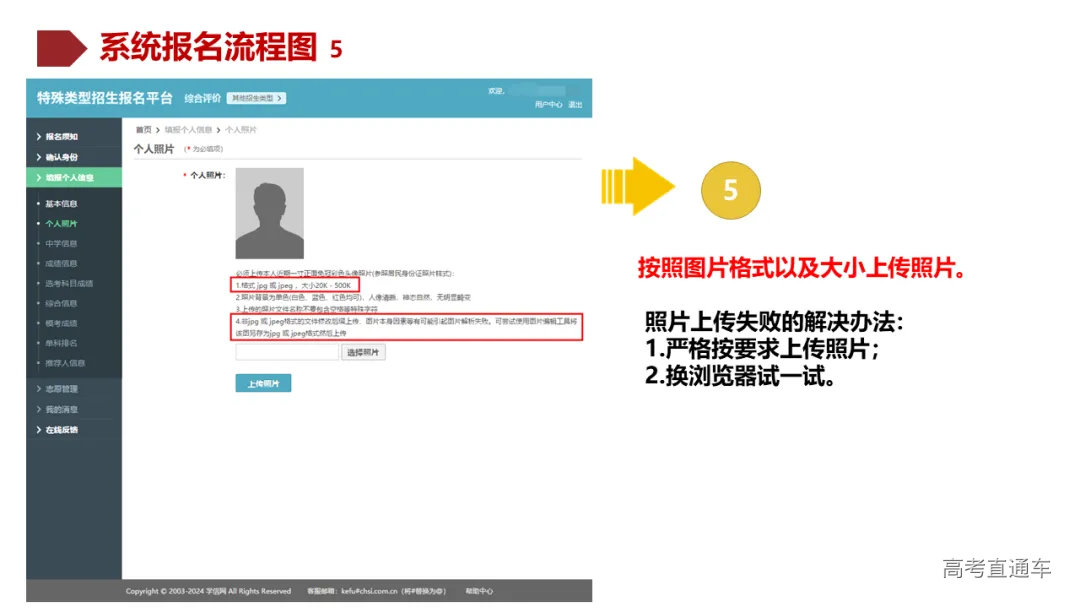This screenshot has height=608, width=1080.
Task: Click the red arrow beside slide title
Action: [x=62, y=47]
